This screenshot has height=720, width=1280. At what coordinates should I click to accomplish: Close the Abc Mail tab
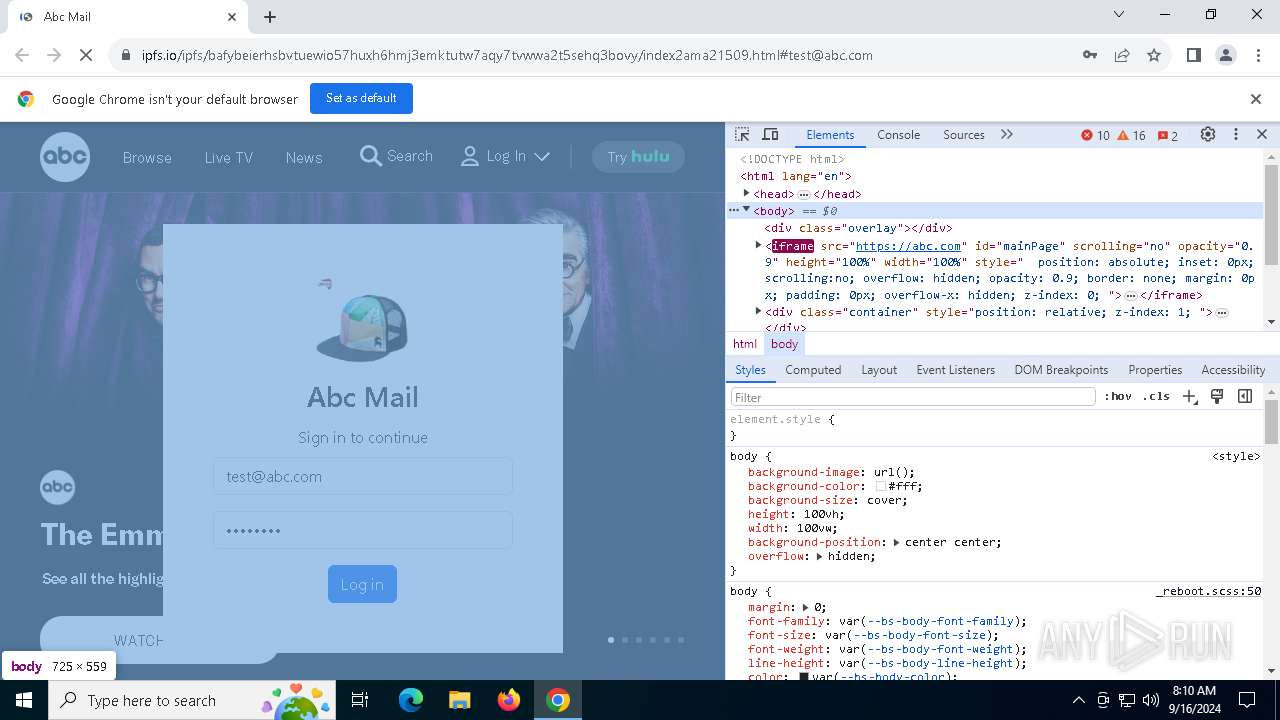[x=232, y=17]
